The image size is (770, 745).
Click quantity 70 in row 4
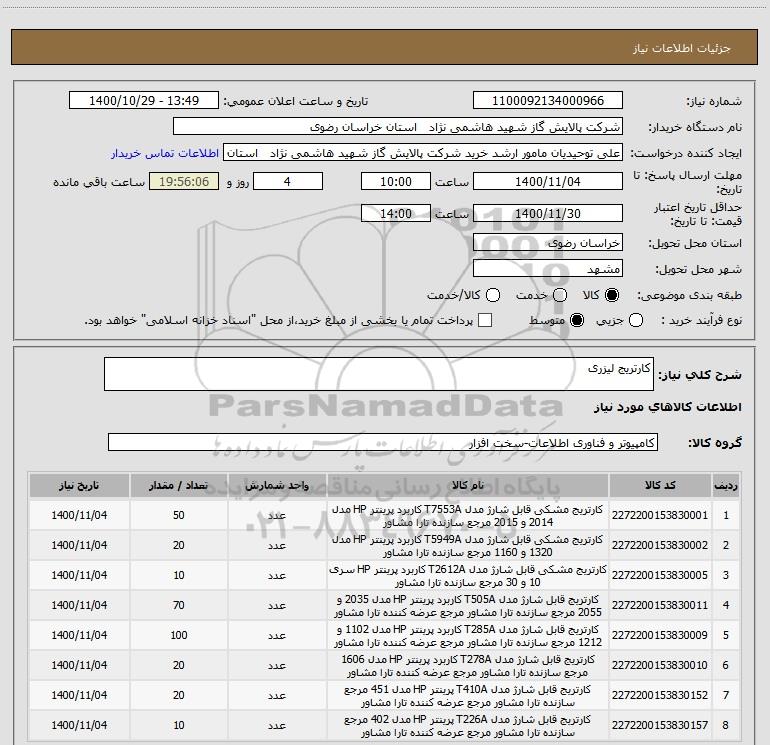[178, 605]
